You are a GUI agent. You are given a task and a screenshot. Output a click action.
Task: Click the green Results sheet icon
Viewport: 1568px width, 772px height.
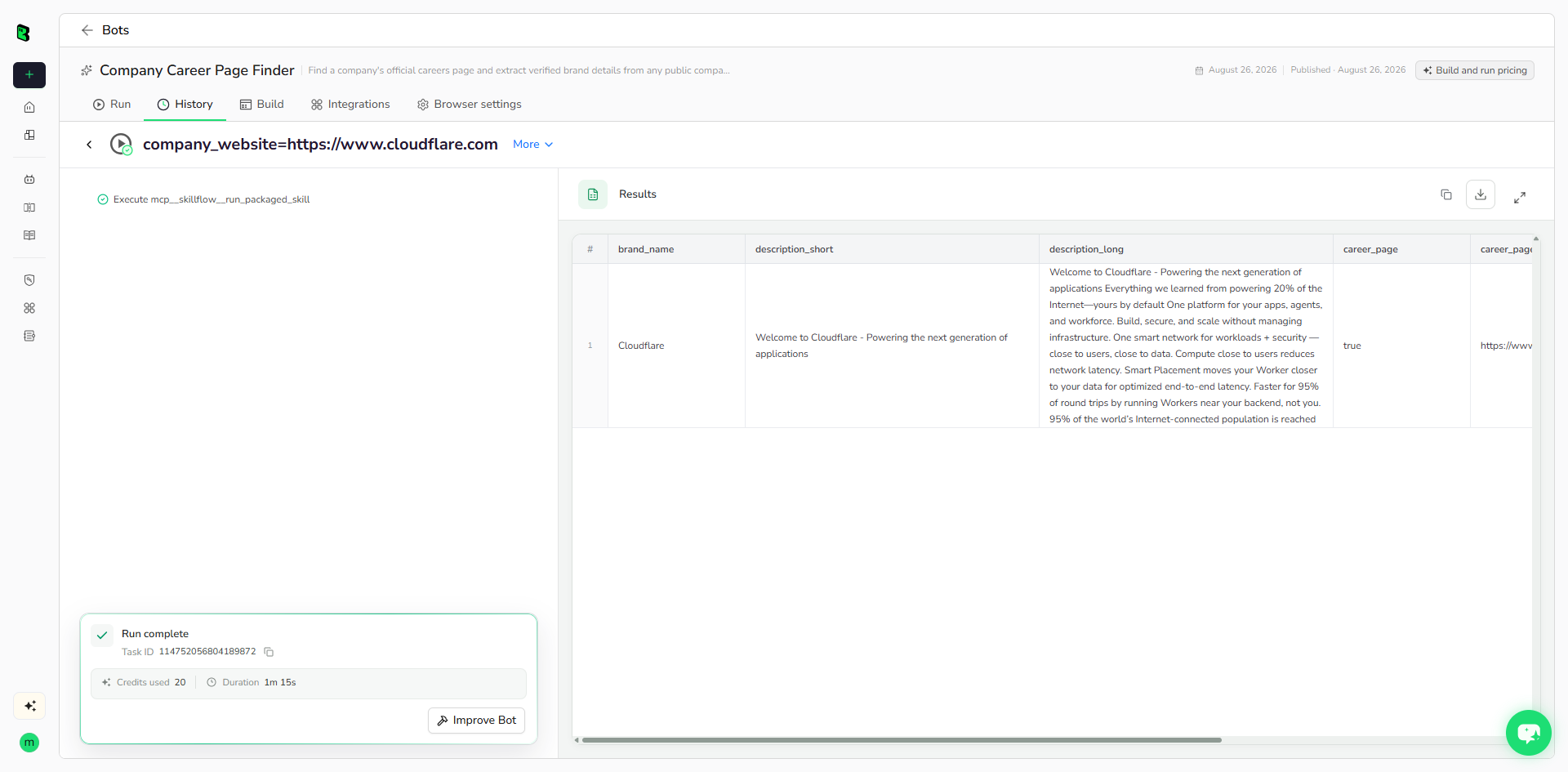593,194
